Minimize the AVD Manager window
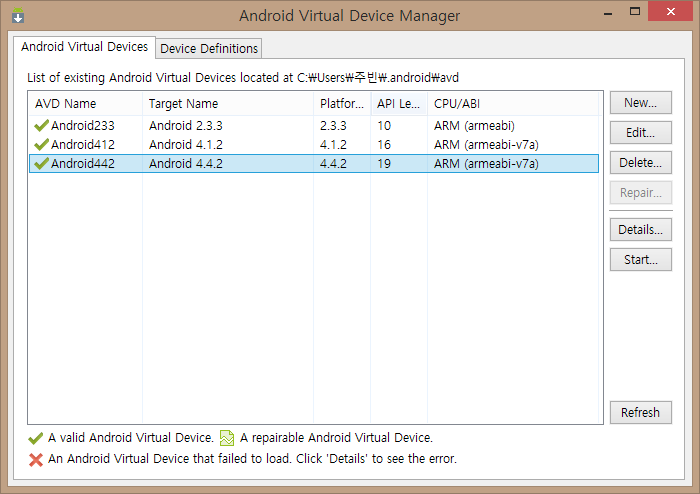Viewport: 700px width, 494px height. click(x=608, y=12)
